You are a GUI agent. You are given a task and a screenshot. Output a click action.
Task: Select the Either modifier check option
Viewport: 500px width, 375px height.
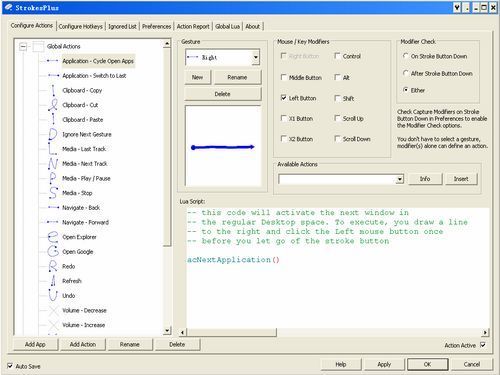tap(406, 90)
